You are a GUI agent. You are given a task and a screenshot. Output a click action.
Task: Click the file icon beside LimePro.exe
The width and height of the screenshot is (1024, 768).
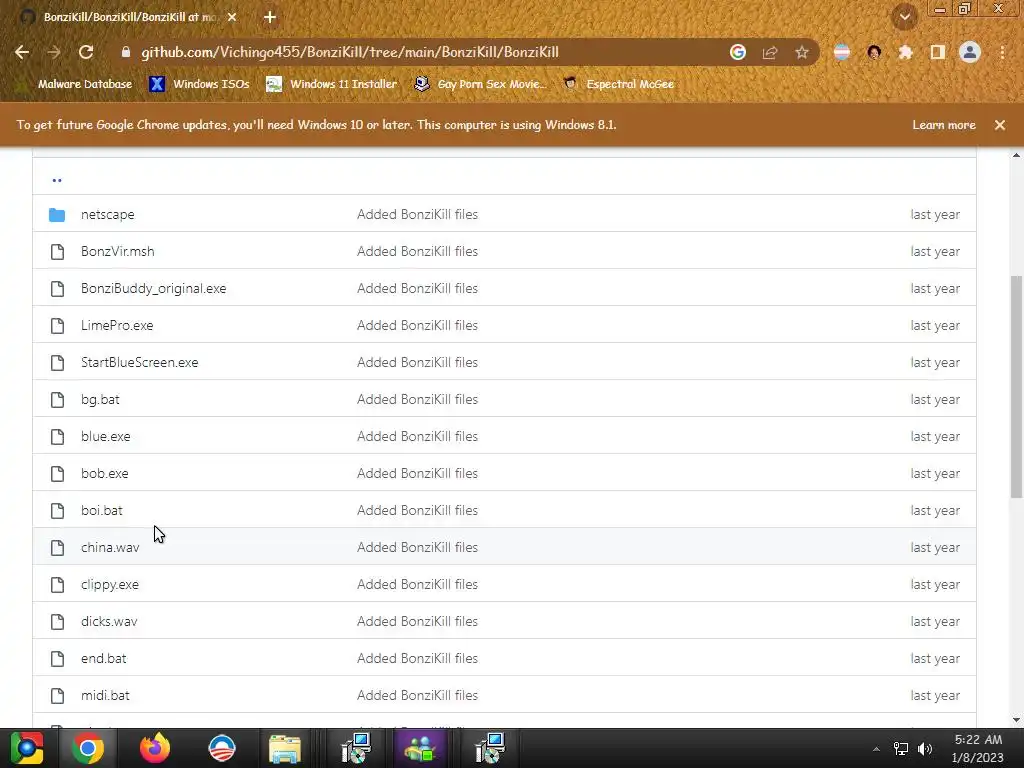pos(57,325)
